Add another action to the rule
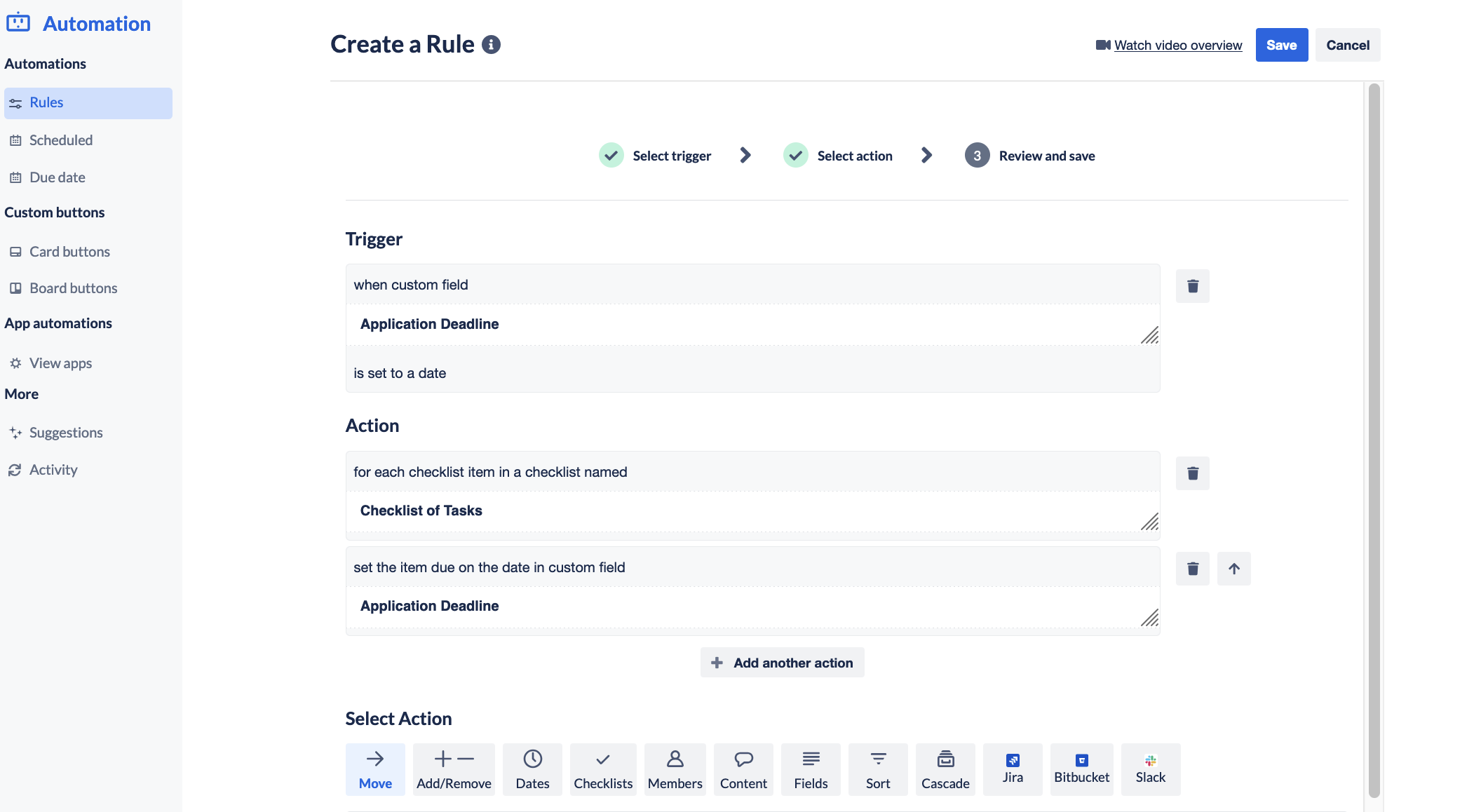1481x812 pixels. (x=781, y=662)
